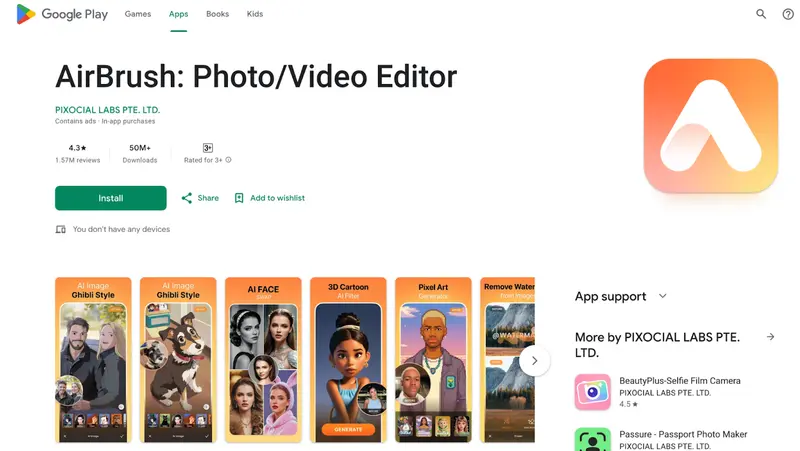Select the Apps tab
This screenshot has height=451, width=800.
pos(179,14)
